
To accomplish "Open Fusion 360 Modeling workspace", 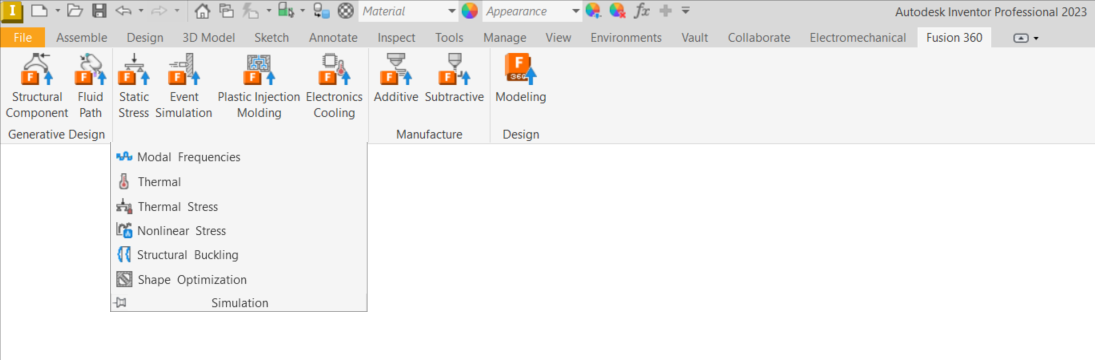I will click(520, 79).
